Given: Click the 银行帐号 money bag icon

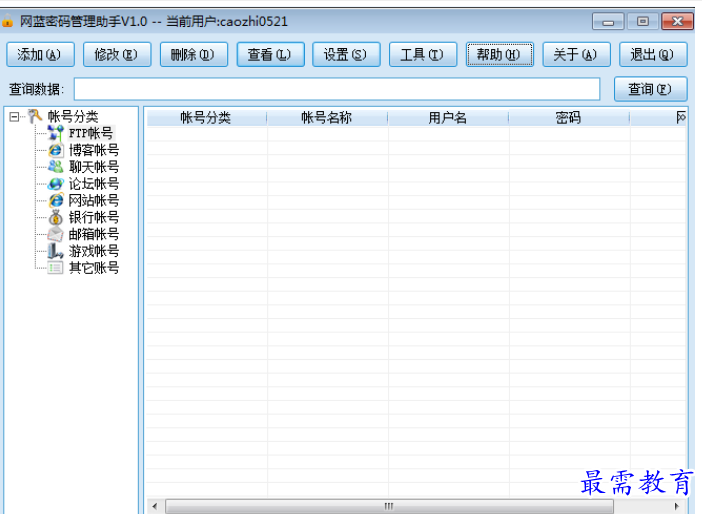Looking at the screenshot, I should (x=56, y=217).
